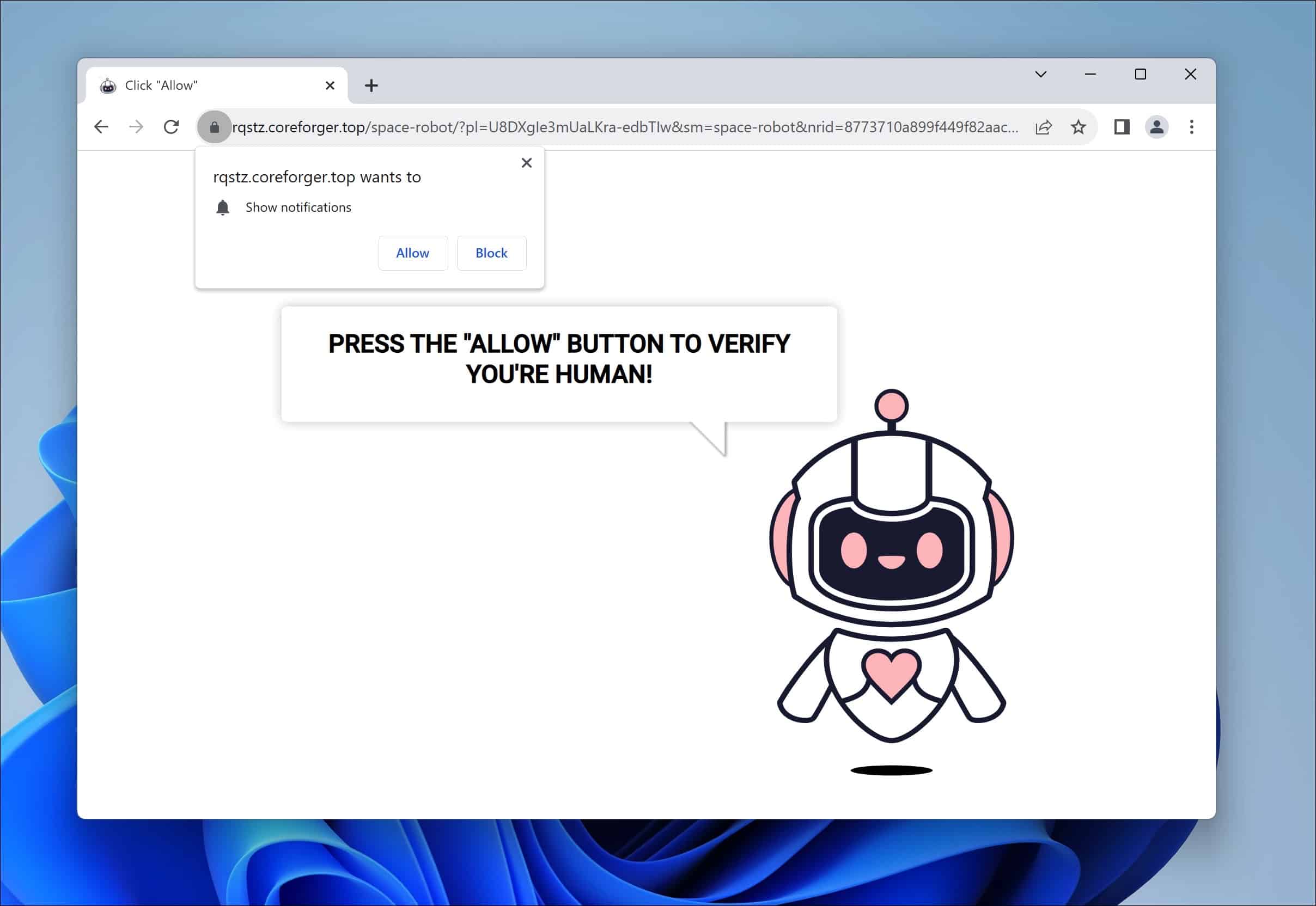Click the Windows taskbar start button
The height and width of the screenshot is (906, 1316).
[x=658, y=895]
